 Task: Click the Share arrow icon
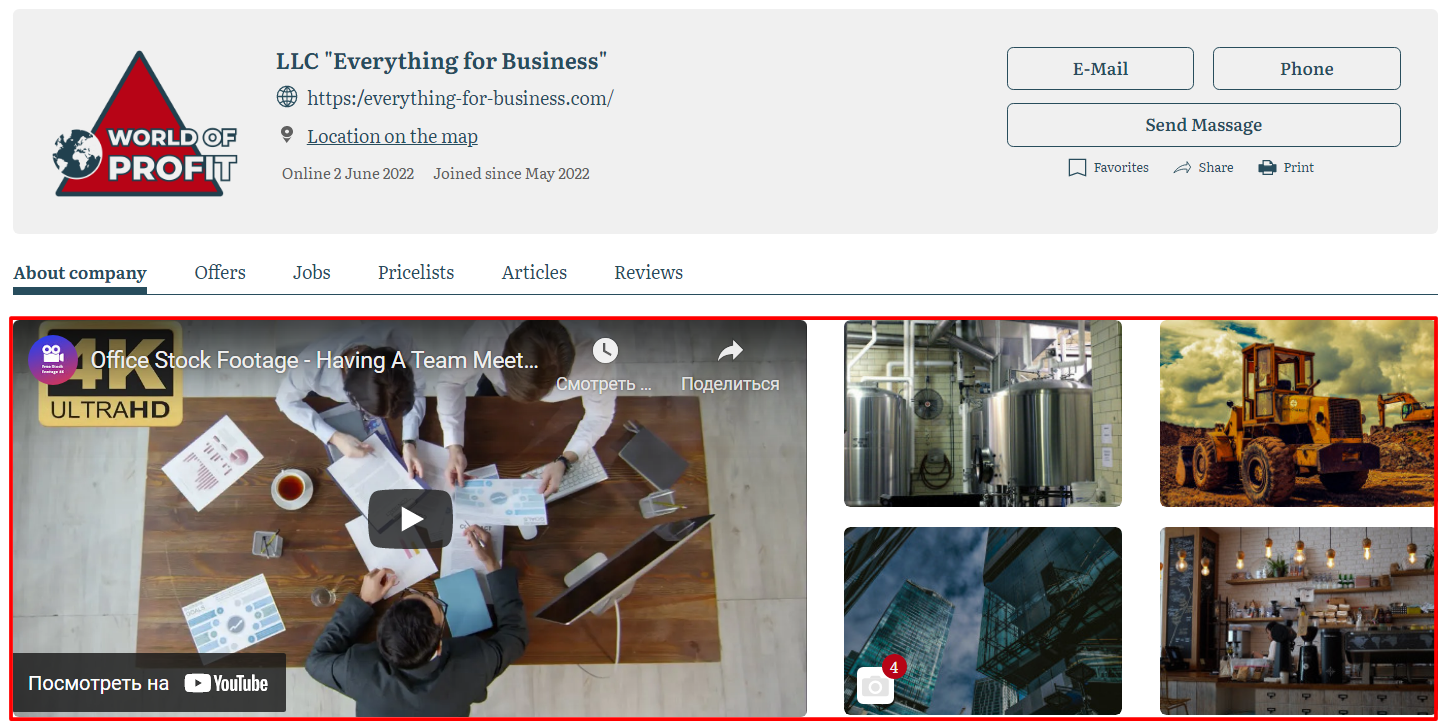1182,168
